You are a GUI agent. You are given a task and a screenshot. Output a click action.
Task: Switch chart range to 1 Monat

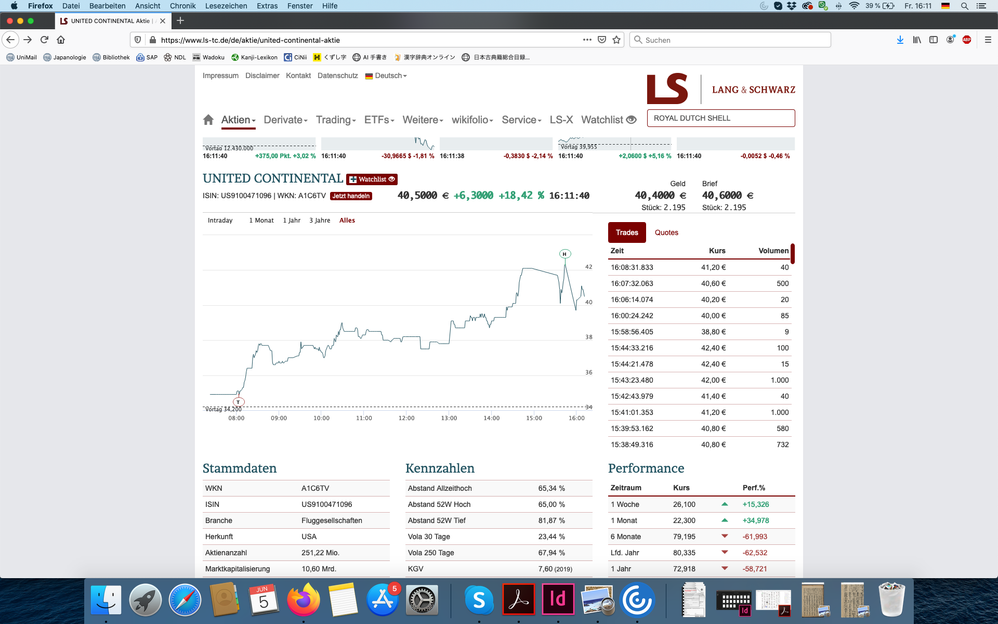pyautogui.click(x=261, y=220)
